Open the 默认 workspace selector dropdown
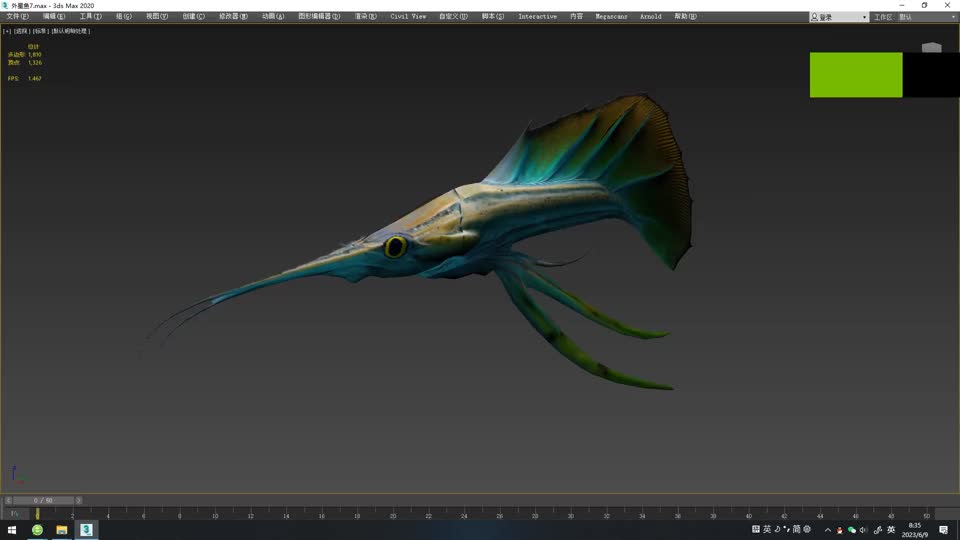 pyautogui.click(x=926, y=17)
